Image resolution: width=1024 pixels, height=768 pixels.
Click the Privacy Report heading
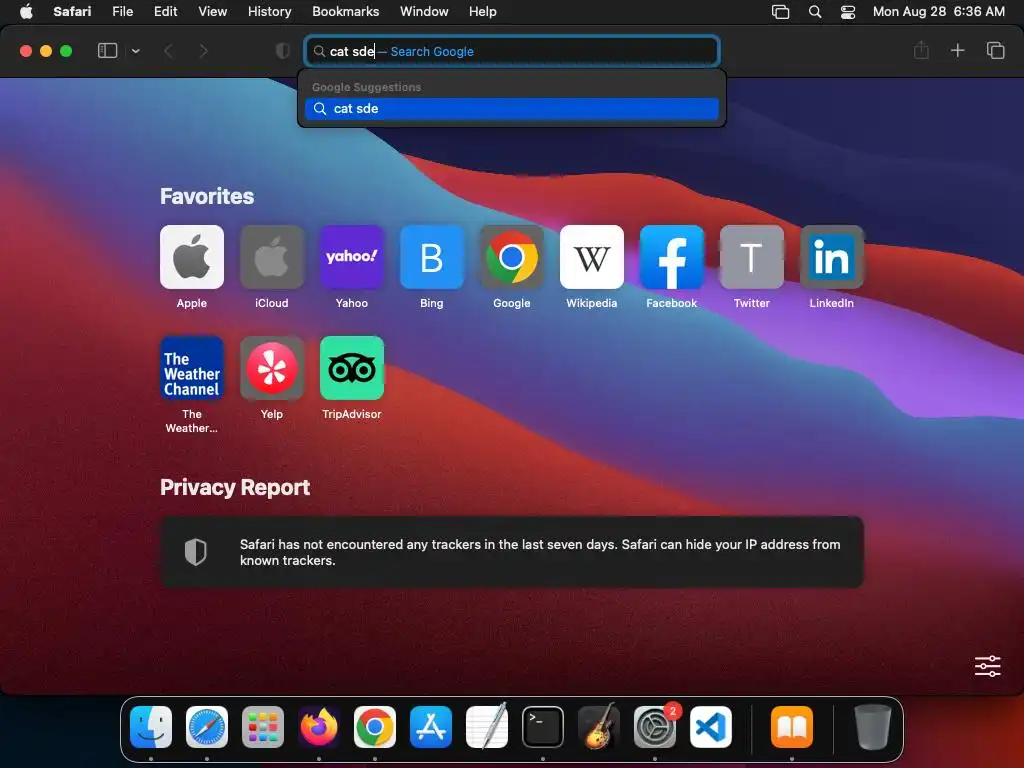235,487
